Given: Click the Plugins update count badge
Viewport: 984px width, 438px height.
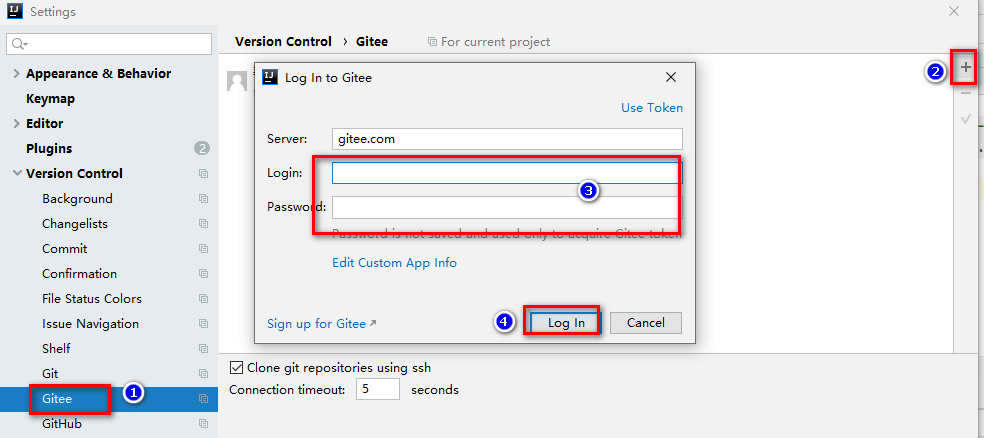Looking at the screenshot, I should pyautogui.click(x=202, y=149).
